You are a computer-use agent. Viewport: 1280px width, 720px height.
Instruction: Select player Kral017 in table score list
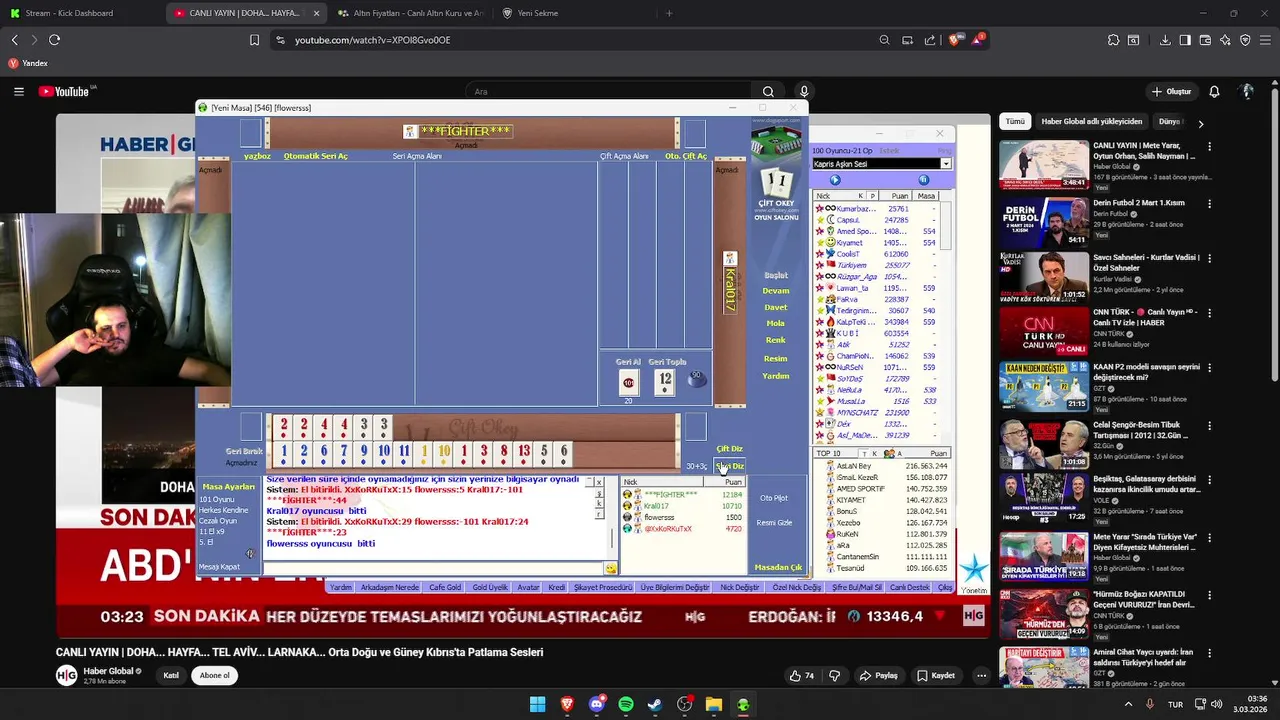point(682,506)
